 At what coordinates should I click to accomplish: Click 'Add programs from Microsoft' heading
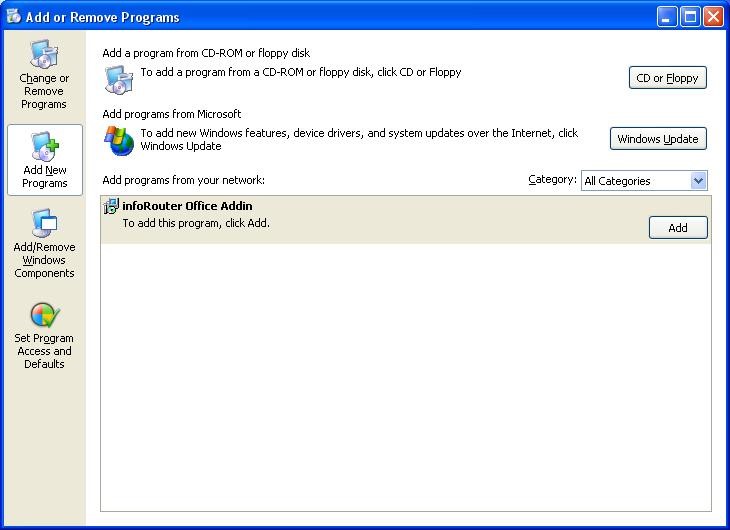coord(171,114)
